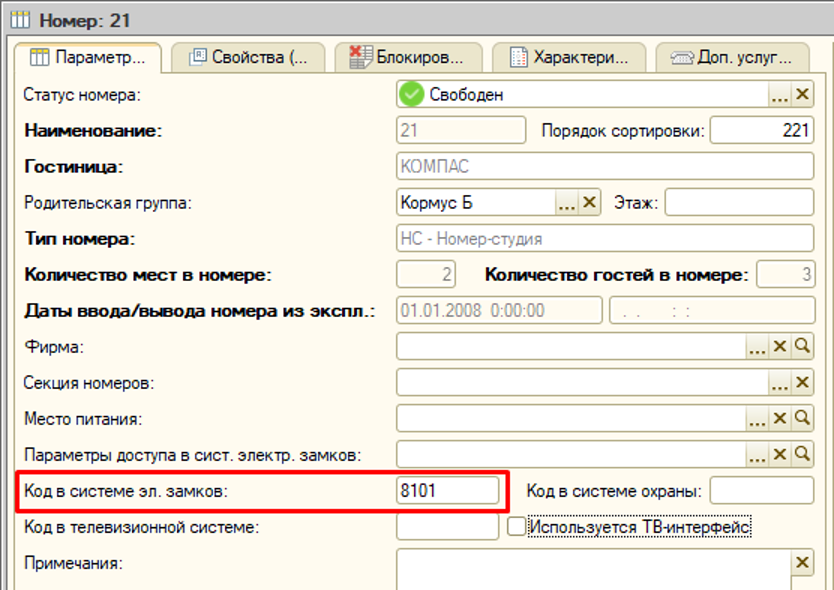Open the Фирма magnifier icon
834x590 pixels.
(802, 347)
